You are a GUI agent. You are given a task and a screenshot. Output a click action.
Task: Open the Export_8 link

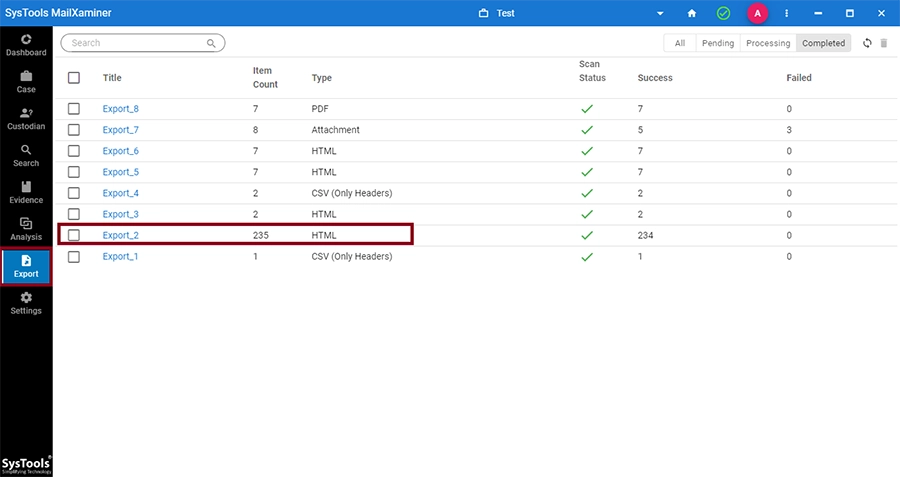121,108
